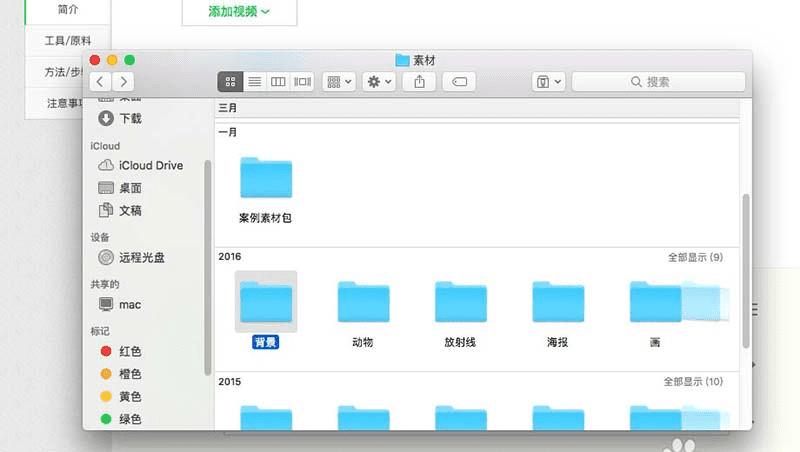This screenshot has width=800, height=452.
Task: Go forward with the right arrow button
Action: coord(123,82)
